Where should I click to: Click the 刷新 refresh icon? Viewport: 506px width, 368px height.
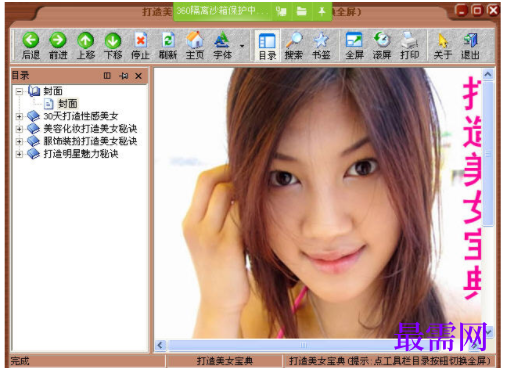point(168,40)
